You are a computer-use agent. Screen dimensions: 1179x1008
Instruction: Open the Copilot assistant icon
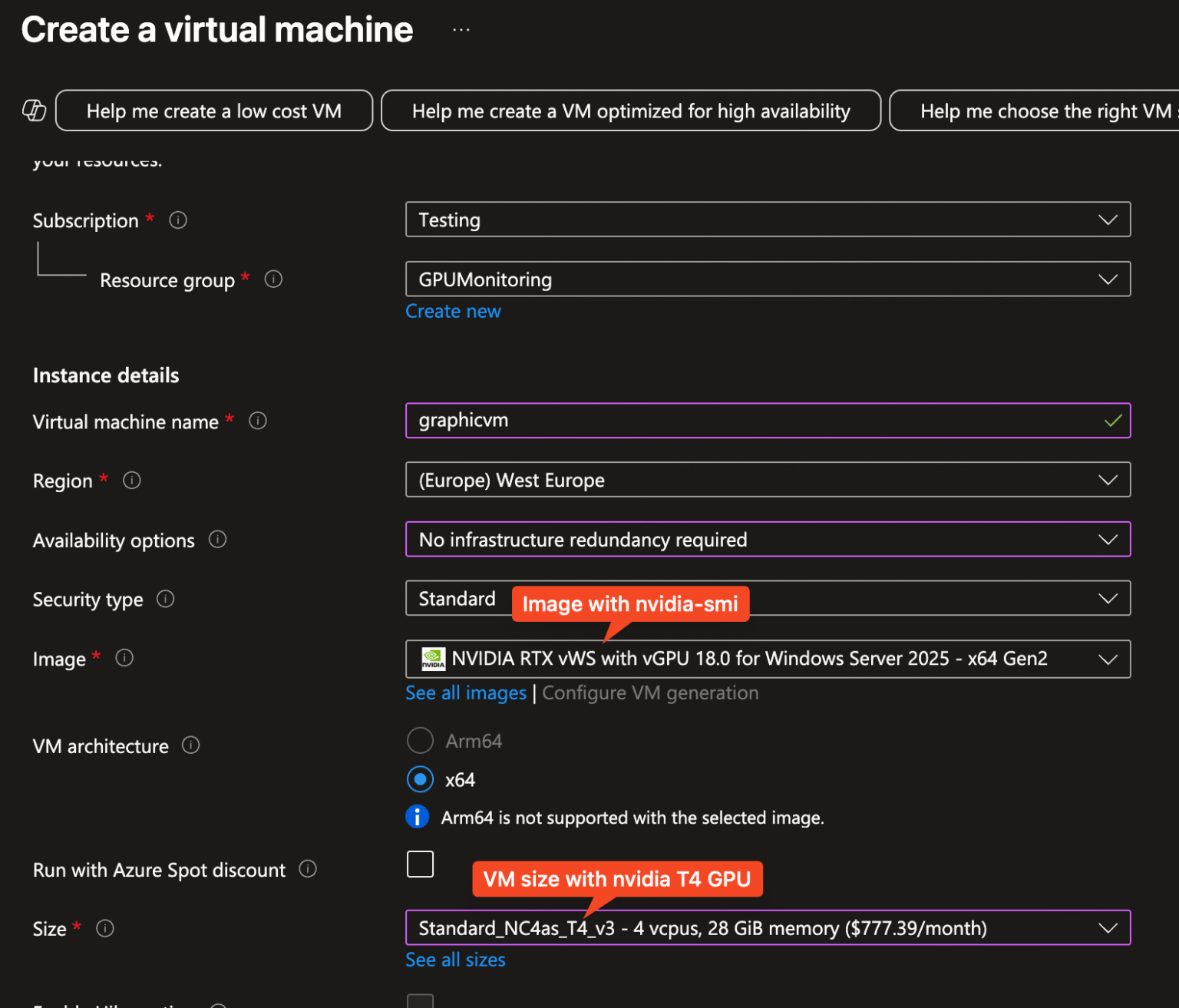pos(34,111)
